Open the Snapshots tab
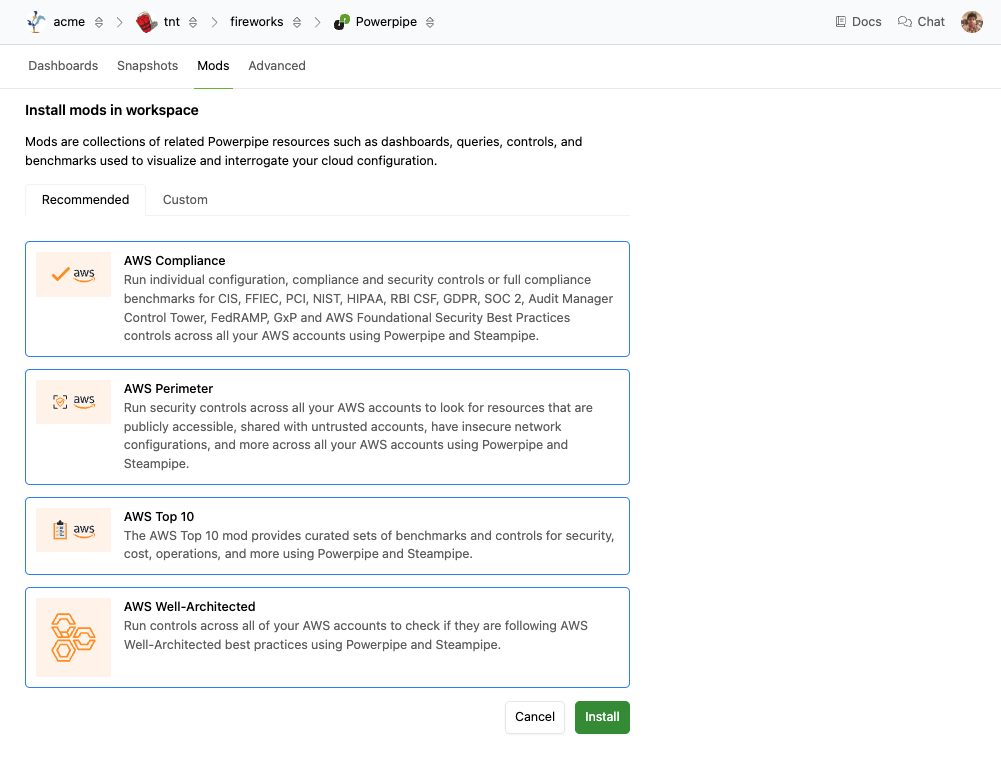 [x=147, y=66]
